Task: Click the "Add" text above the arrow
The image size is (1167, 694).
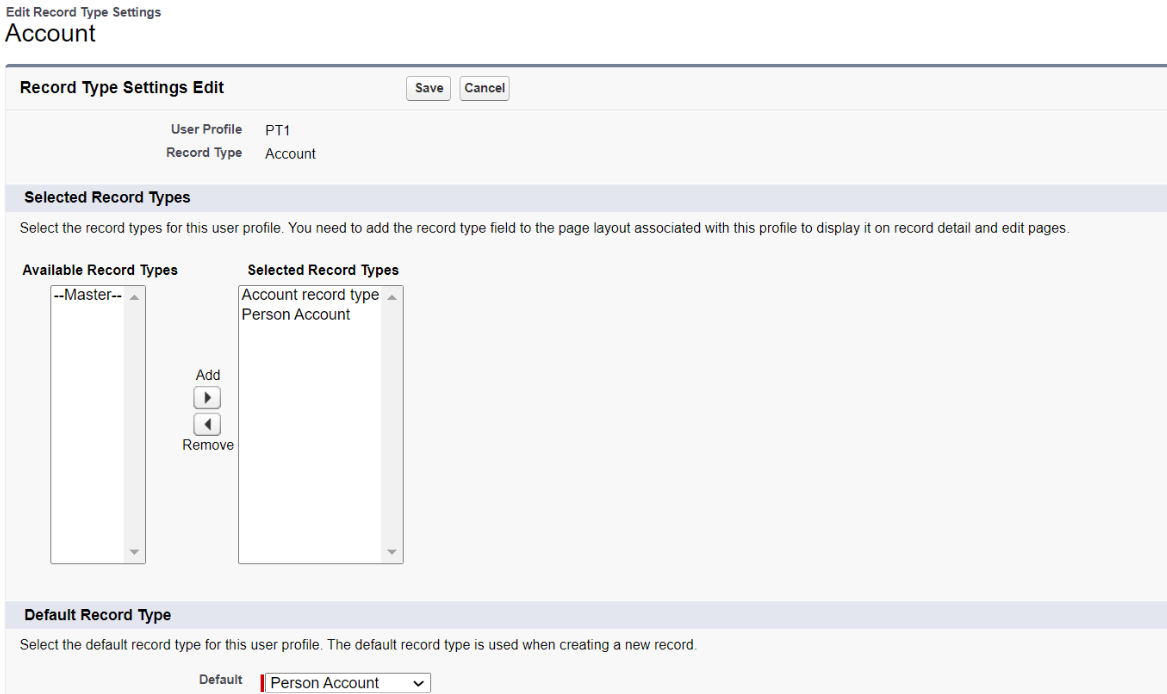Action: point(208,375)
